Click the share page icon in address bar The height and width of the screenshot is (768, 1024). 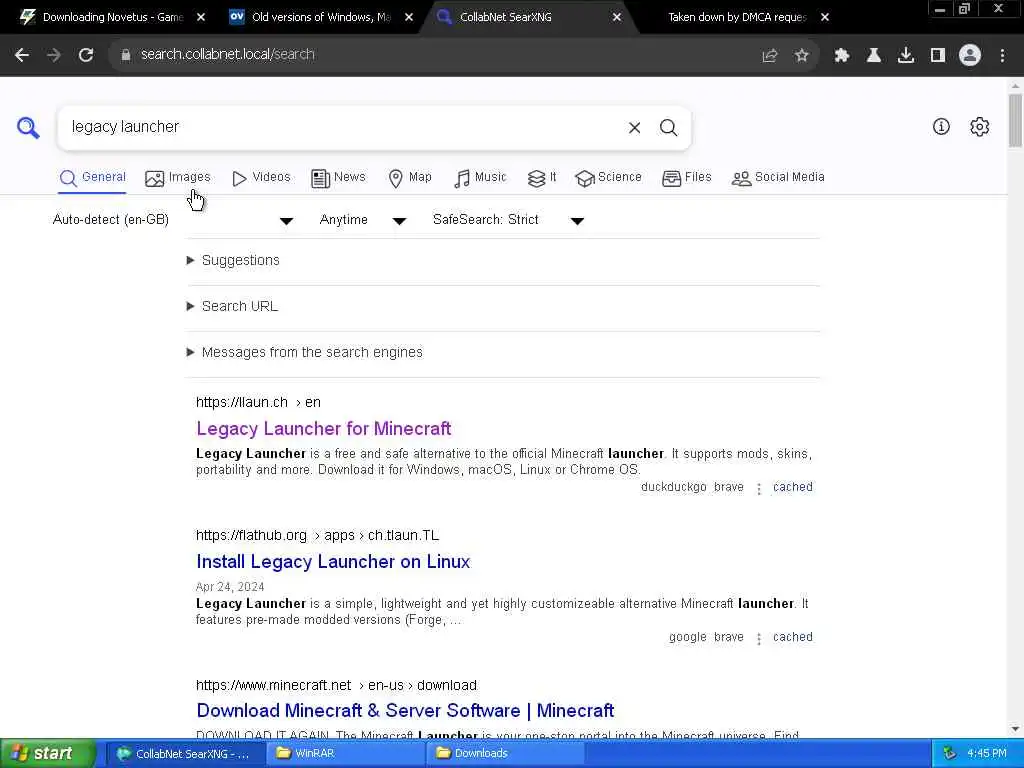point(770,56)
